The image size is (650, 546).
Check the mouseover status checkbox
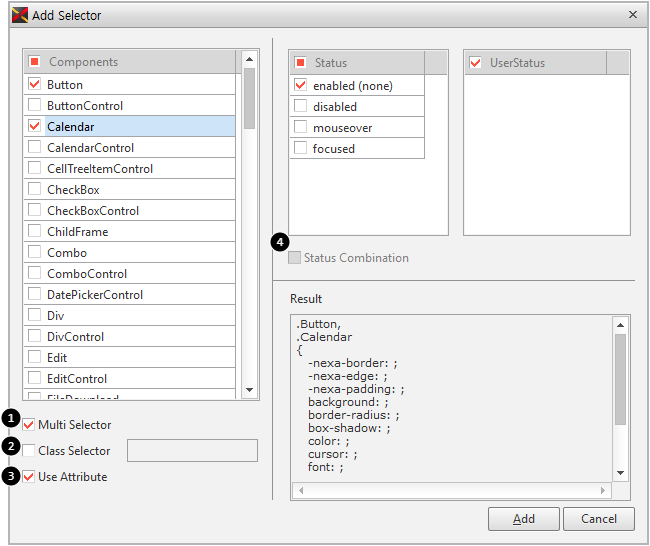click(301, 128)
